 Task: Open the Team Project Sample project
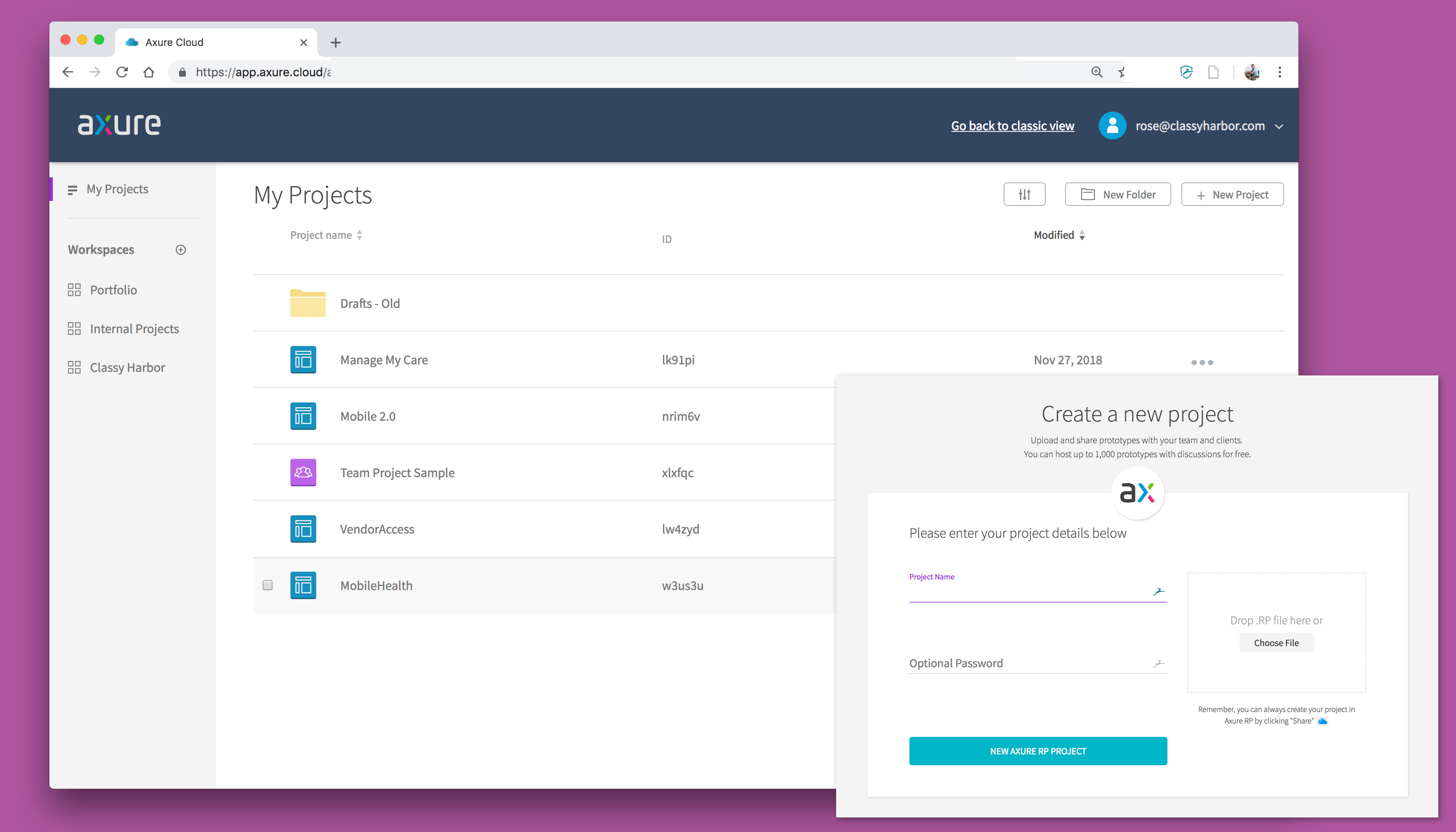pos(397,473)
